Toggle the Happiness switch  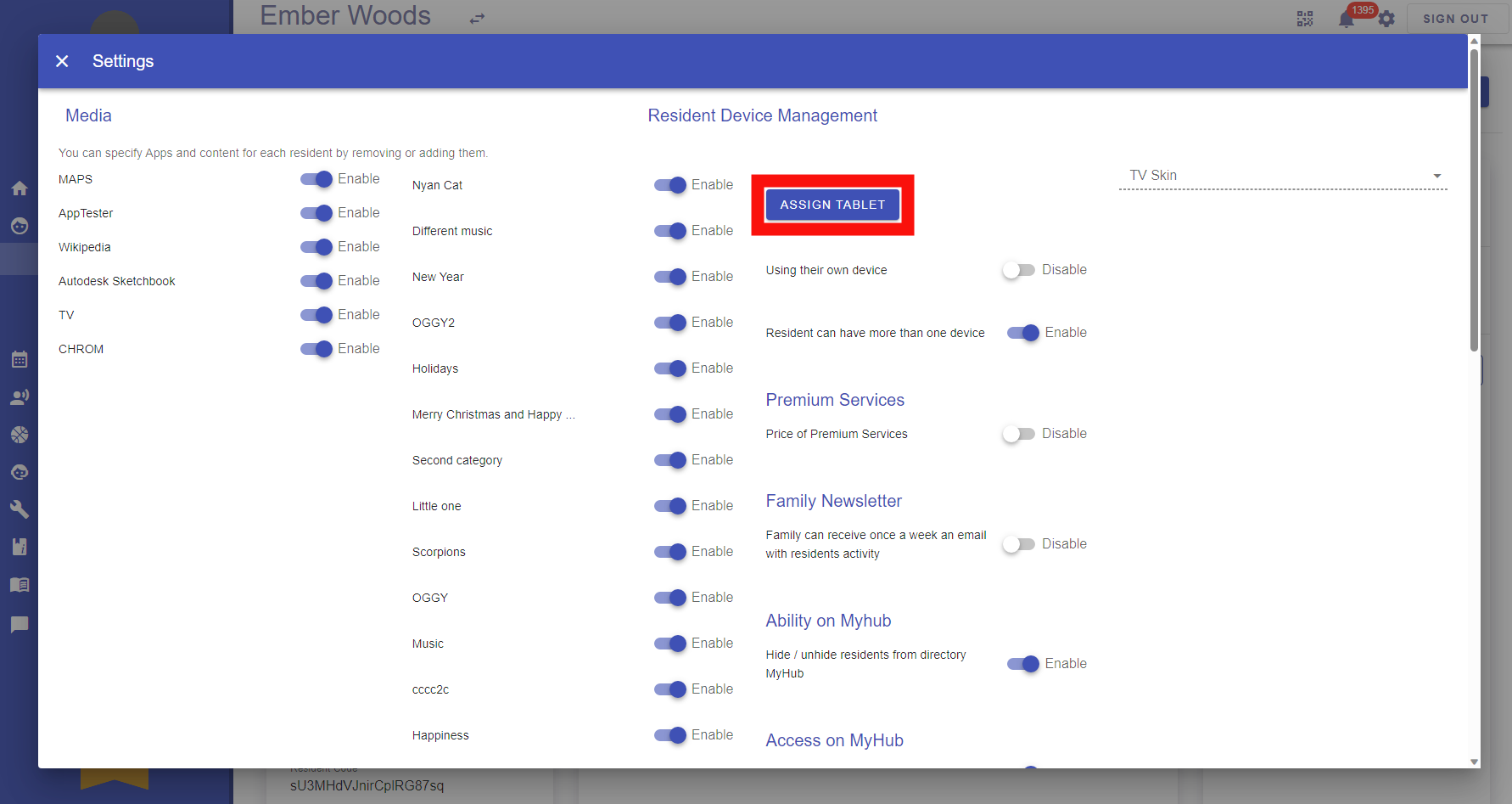(670, 735)
